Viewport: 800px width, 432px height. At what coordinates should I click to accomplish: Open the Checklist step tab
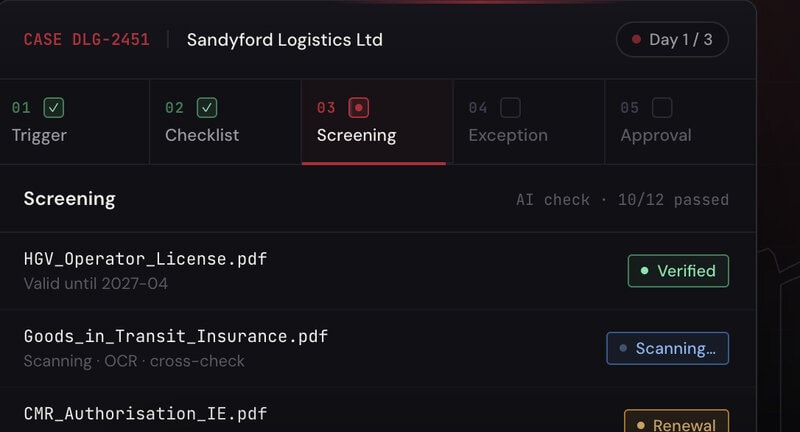pos(226,122)
